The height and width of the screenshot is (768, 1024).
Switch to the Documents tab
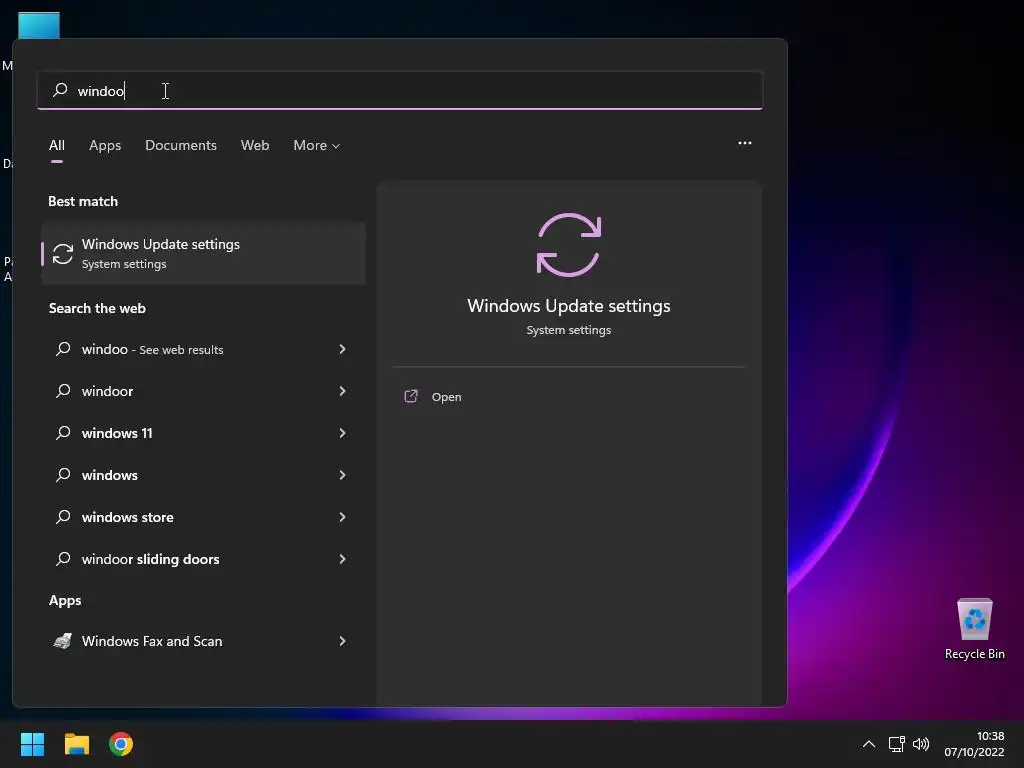181,145
